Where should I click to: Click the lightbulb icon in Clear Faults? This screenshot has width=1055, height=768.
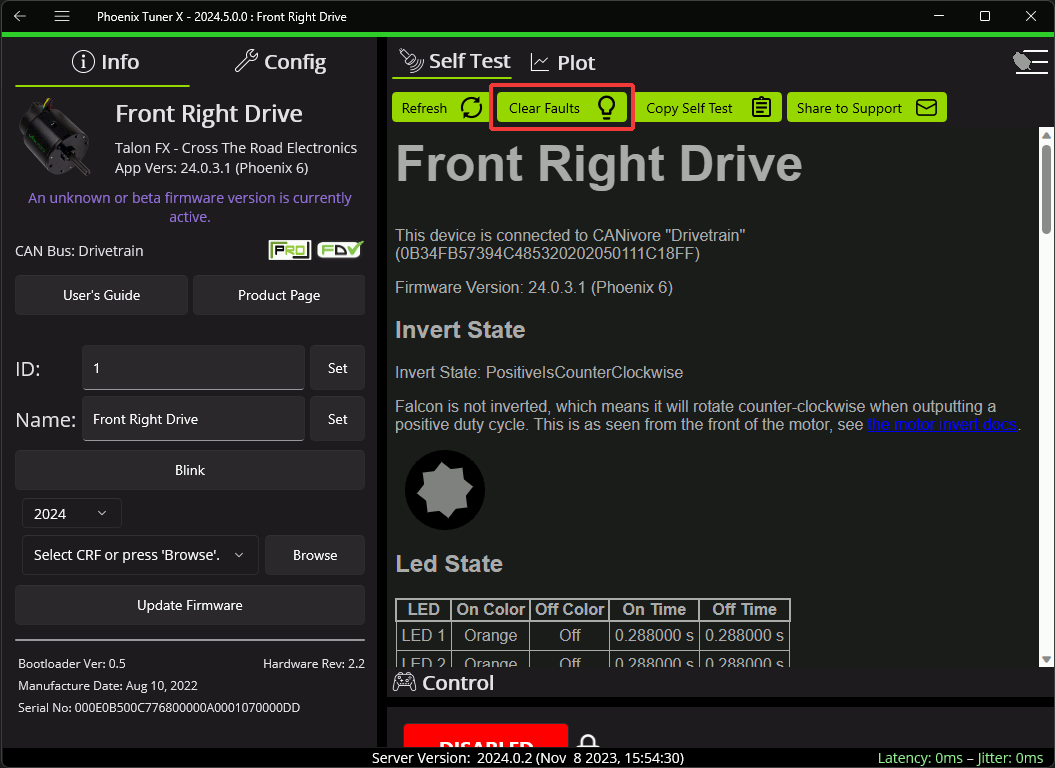pos(606,108)
